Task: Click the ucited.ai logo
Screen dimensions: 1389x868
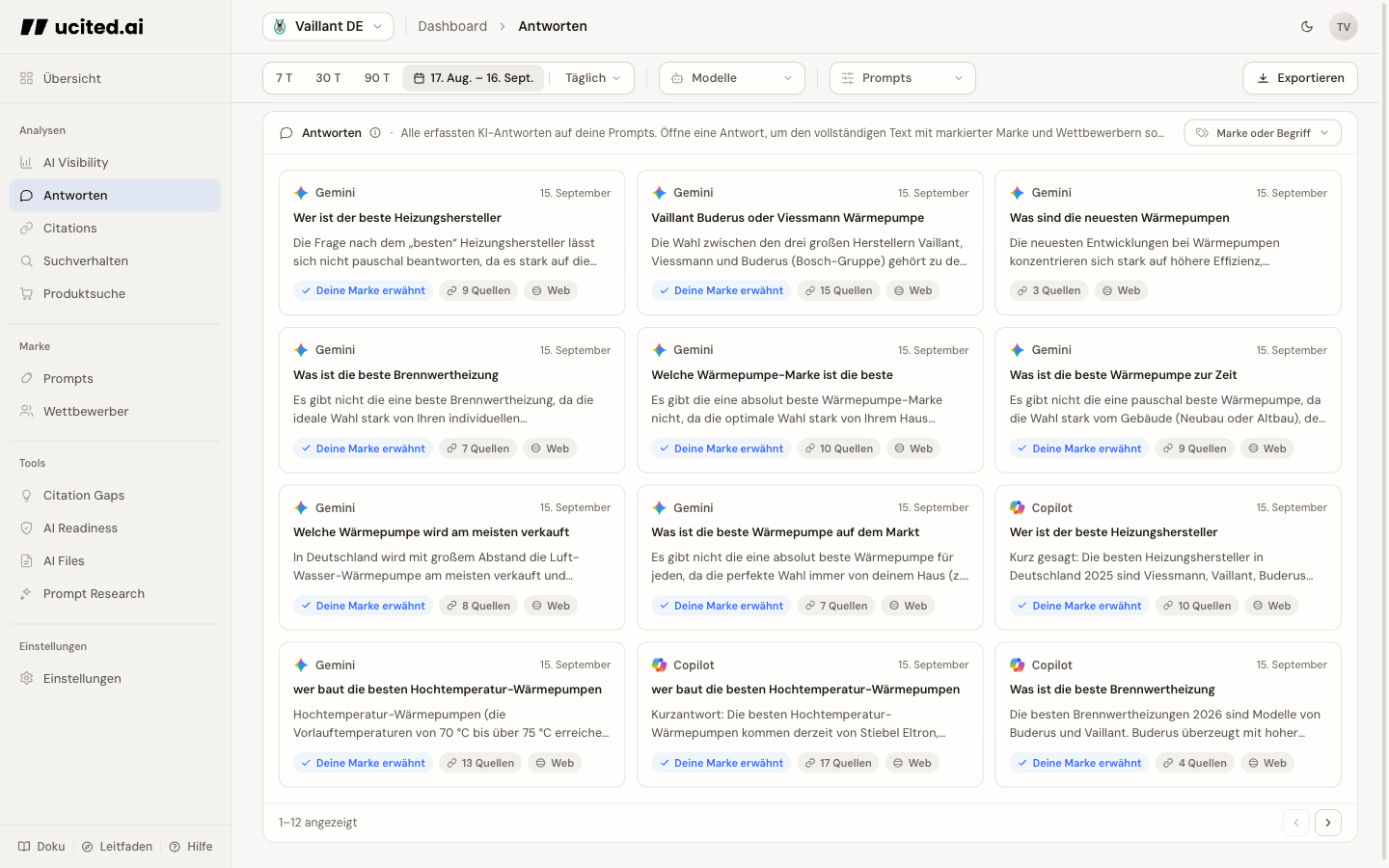Action: click(x=82, y=27)
